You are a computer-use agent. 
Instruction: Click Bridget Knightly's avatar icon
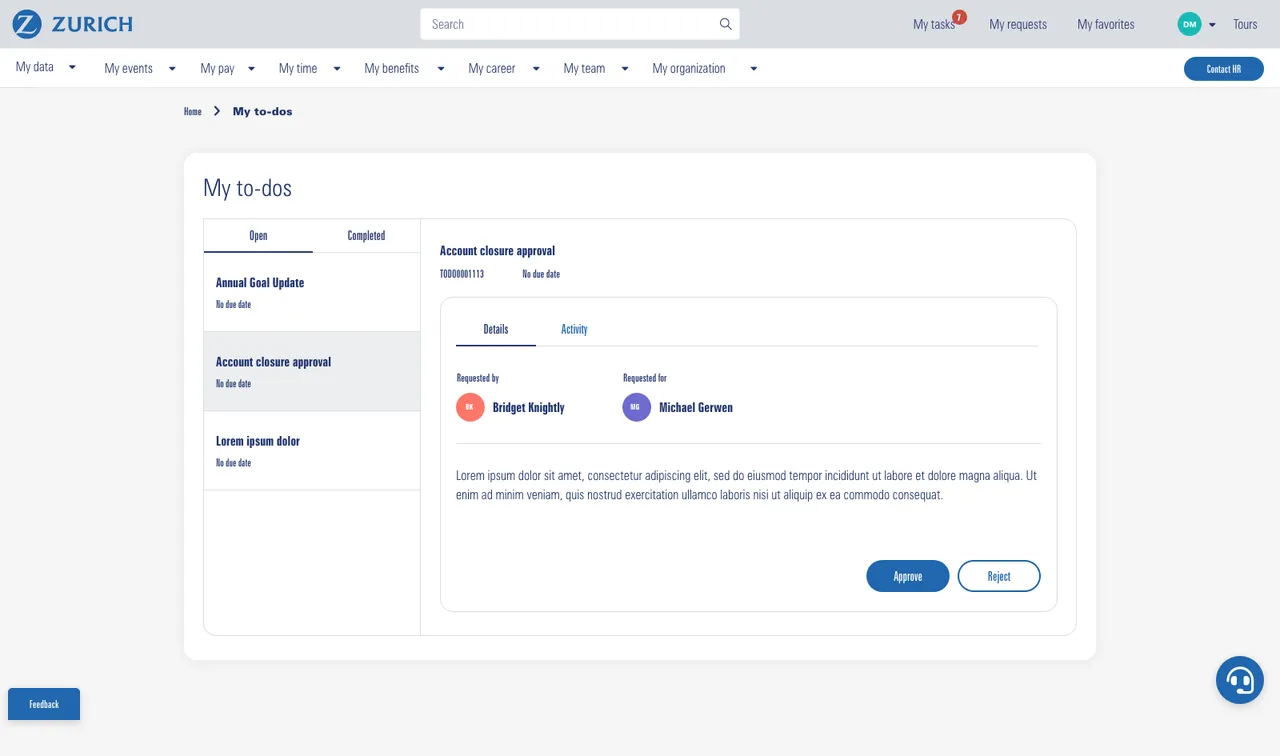pos(470,407)
